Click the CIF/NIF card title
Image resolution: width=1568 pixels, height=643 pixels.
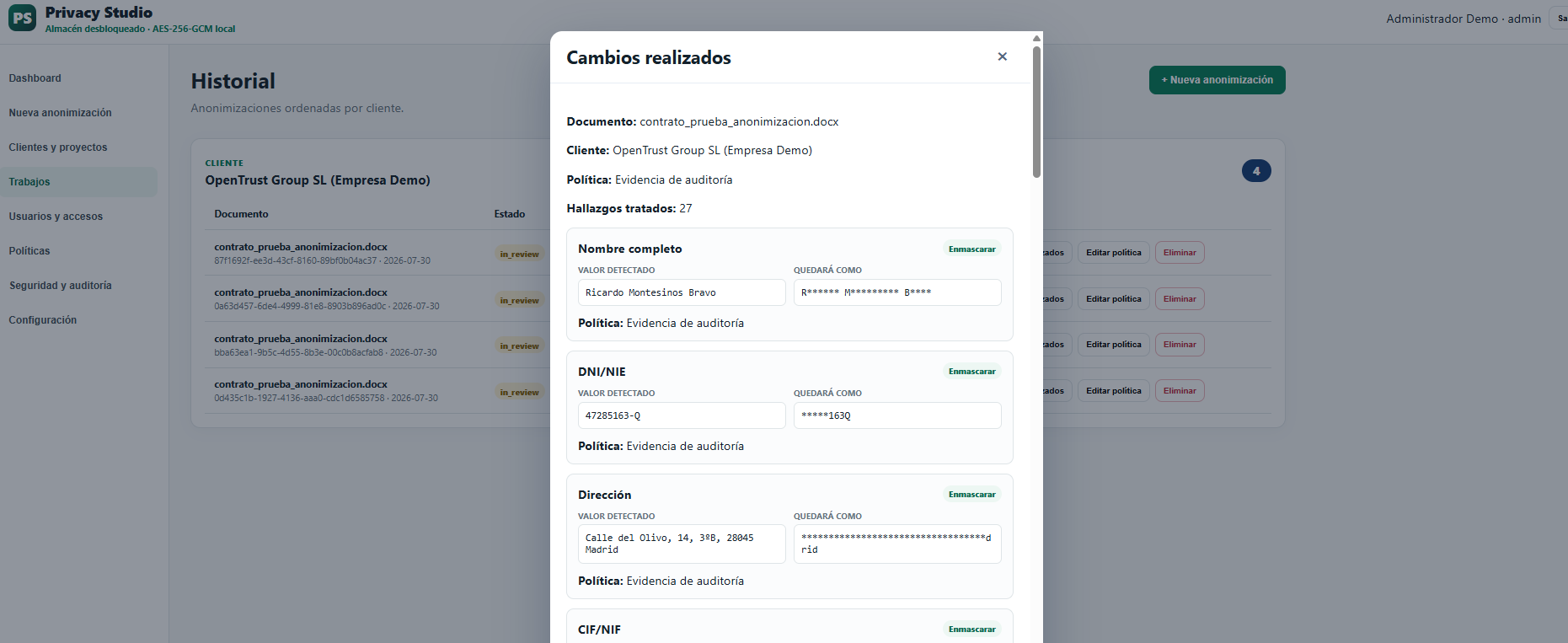point(599,630)
